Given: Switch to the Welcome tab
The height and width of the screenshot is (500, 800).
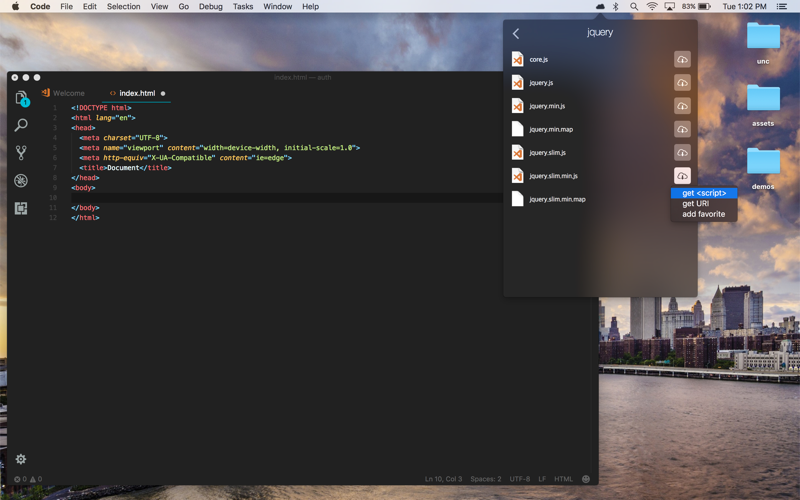Looking at the screenshot, I should pyautogui.click(x=63, y=93).
